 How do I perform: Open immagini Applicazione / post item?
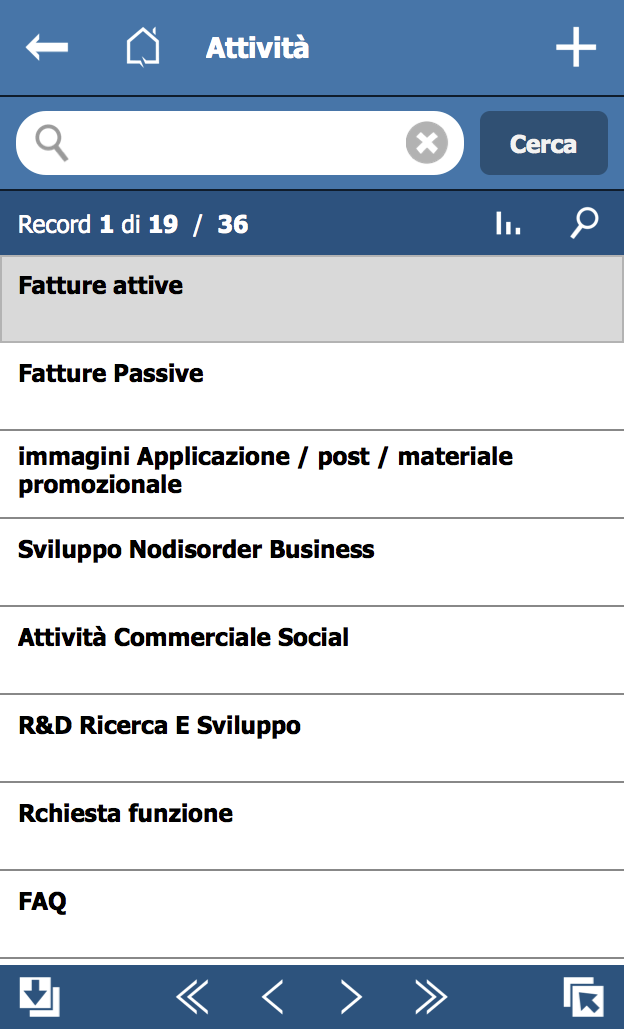[312, 474]
